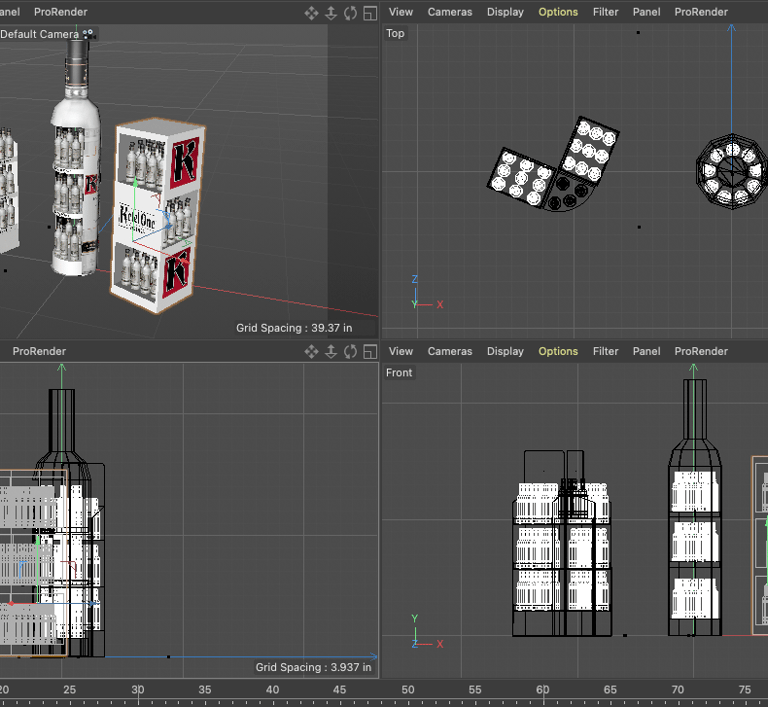This screenshot has height=707, width=768.
Task: Click frame 60 on the timeline ruler
Action: pyautogui.click(x=543, y=690)
